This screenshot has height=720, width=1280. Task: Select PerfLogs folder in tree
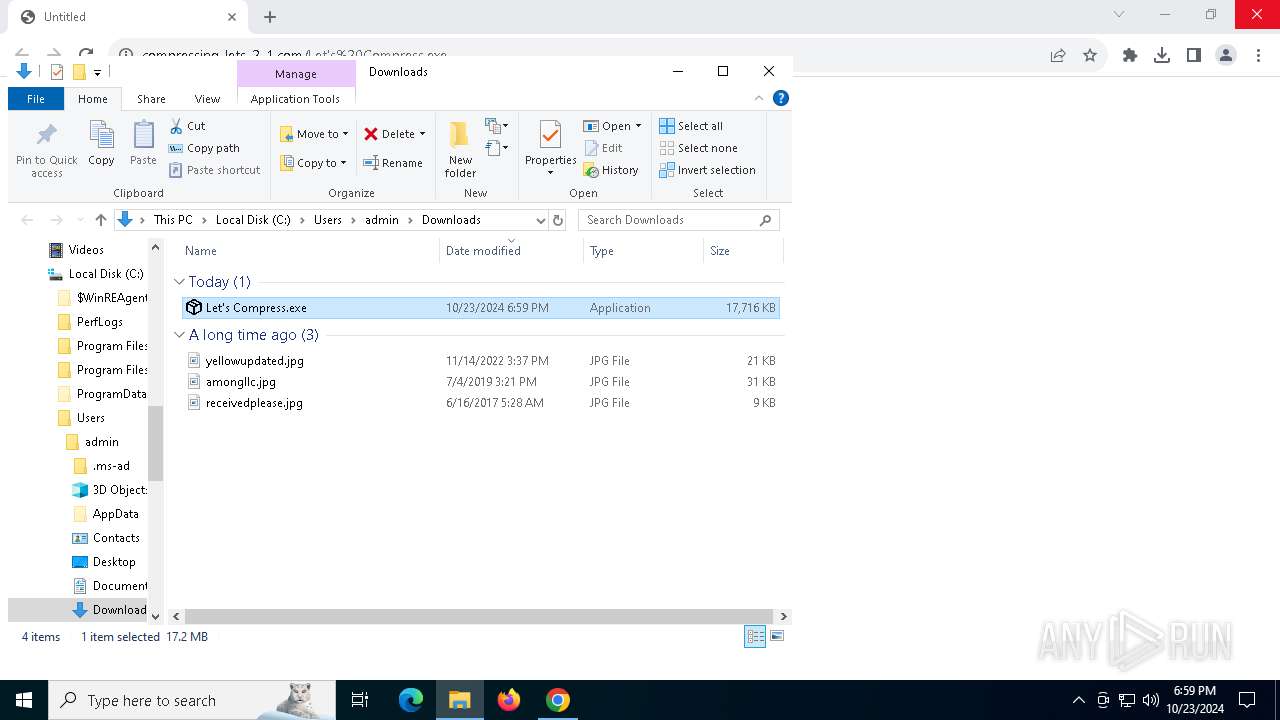pos(100,322)
